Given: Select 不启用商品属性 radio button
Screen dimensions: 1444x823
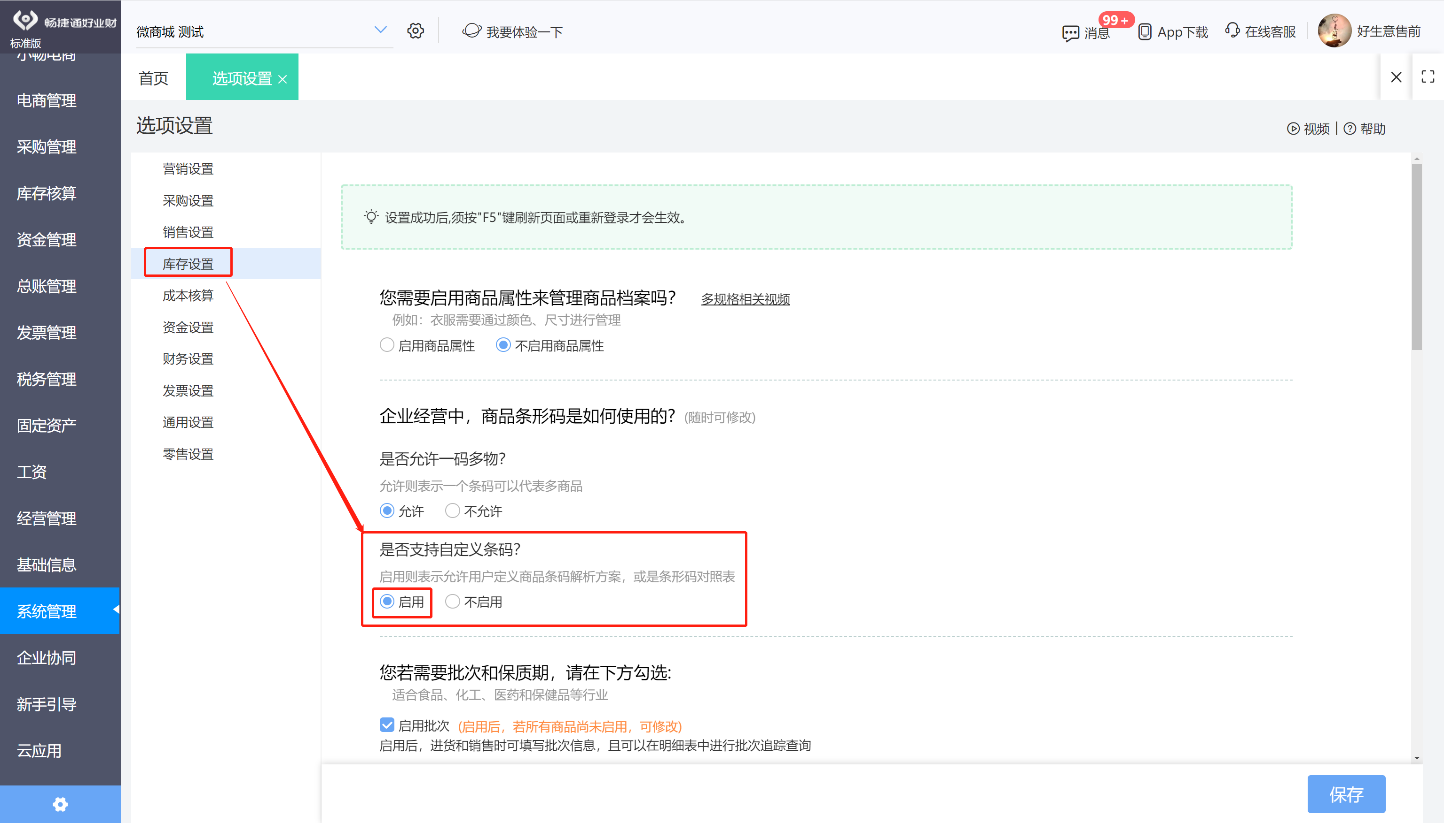Looking at the screenshot, I should pos(503,345).
